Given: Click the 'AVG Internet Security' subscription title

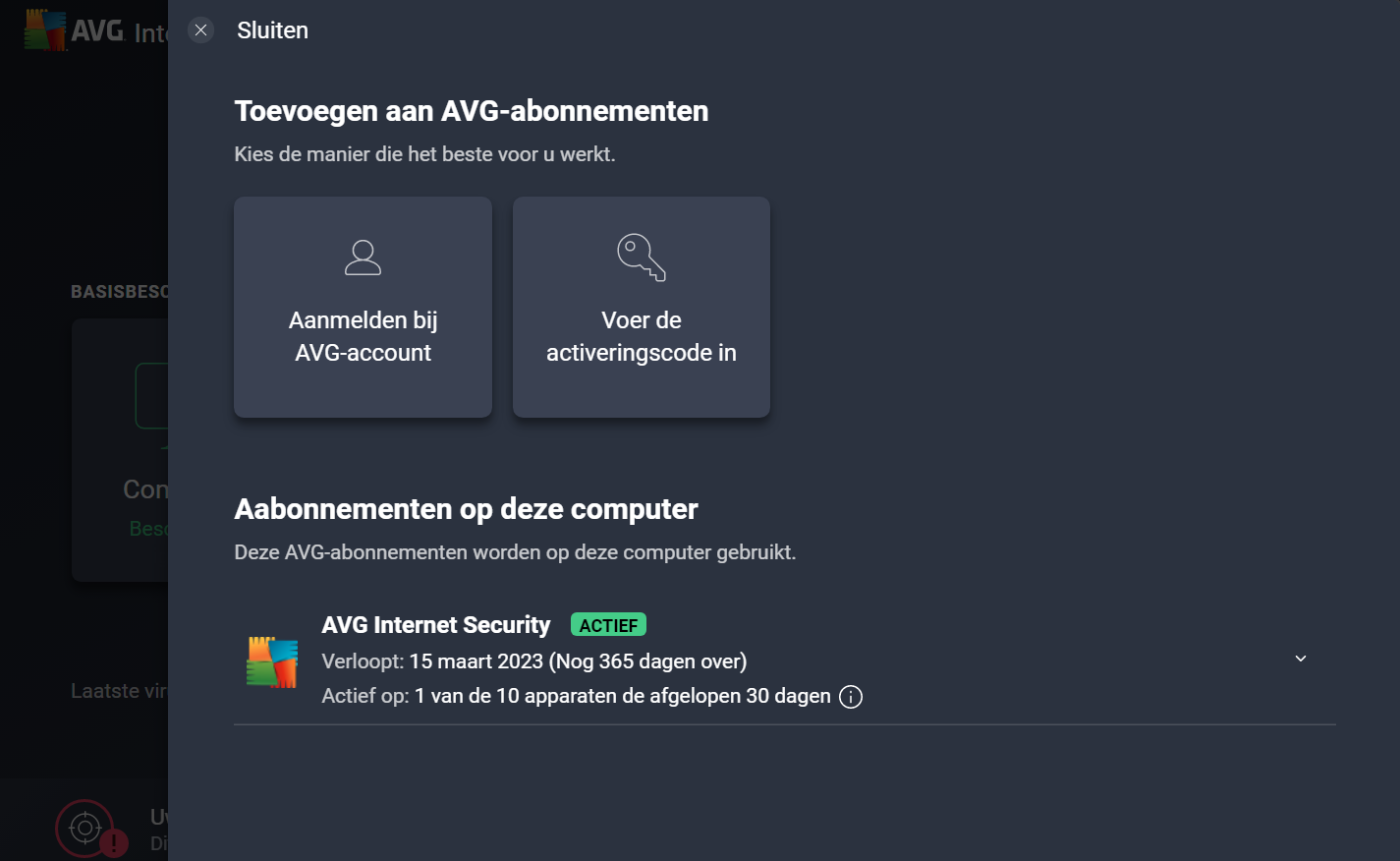Looking at the screenshot, I should (436, 625).
